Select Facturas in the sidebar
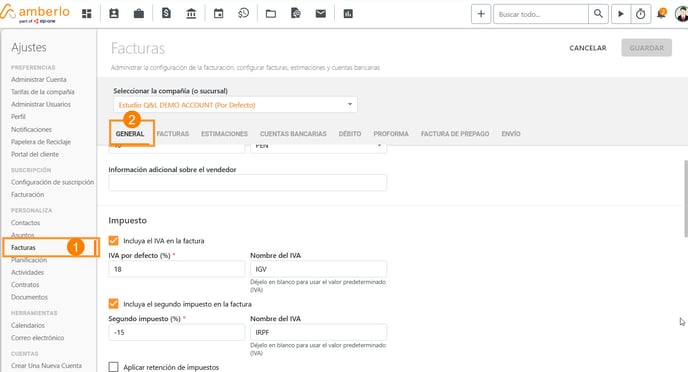 pyautogui.click(x=23, y=247)
